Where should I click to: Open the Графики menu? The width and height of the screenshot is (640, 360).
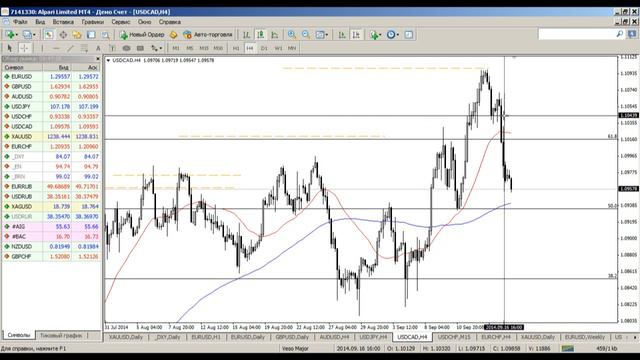click(92, 22)
